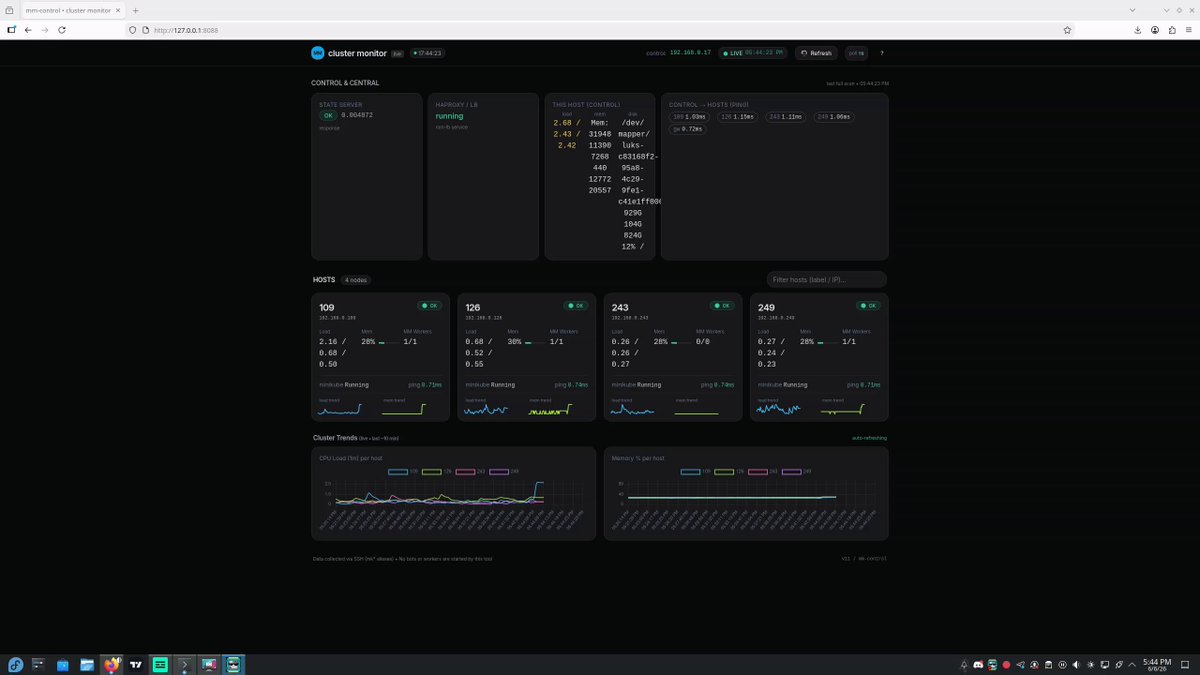Image resolution: width=1200 pixels, height=675 pixels.
Task: Open the Firefox extensions icon
Action: (x=1172, y=30)
